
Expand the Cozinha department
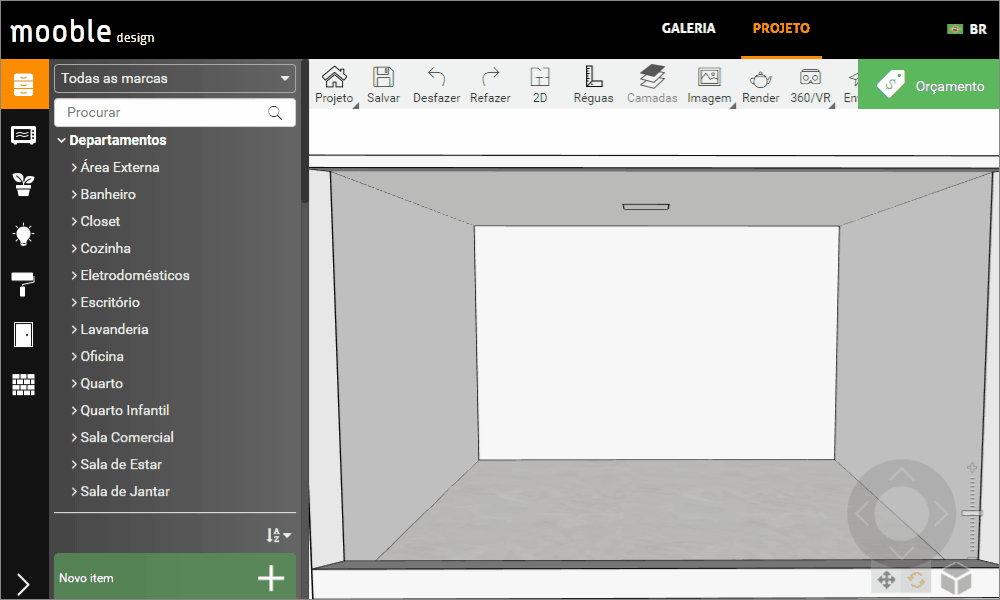pyautogui.click(x=101, y=248)
